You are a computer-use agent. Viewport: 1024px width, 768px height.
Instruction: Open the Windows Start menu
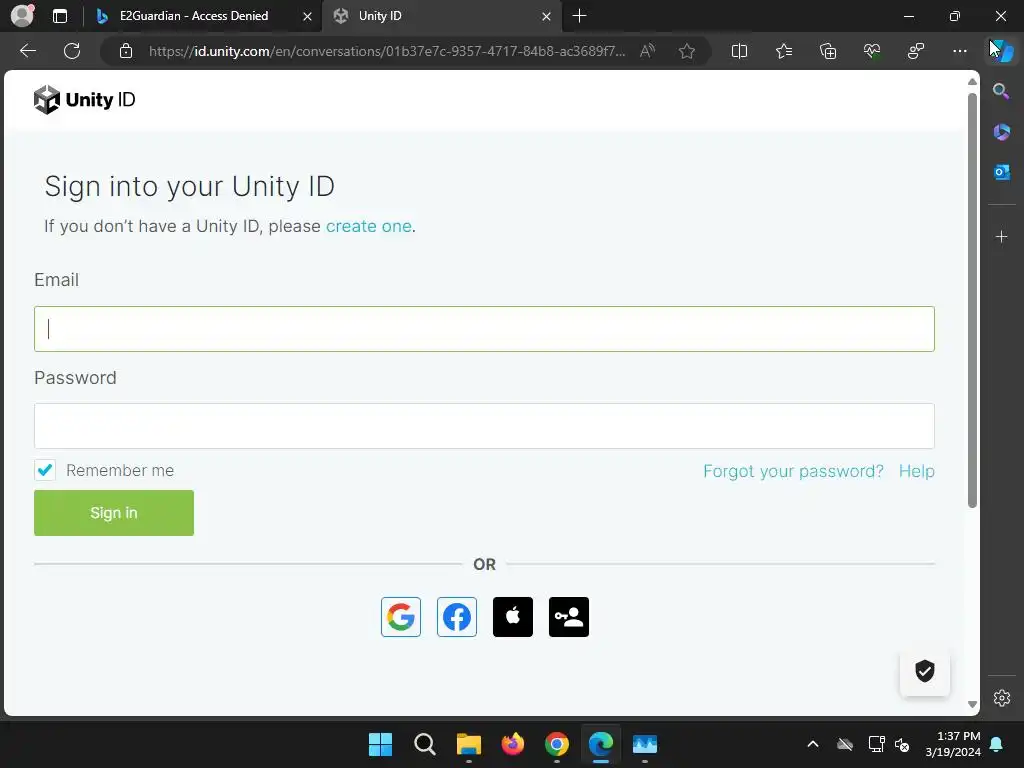380,744
